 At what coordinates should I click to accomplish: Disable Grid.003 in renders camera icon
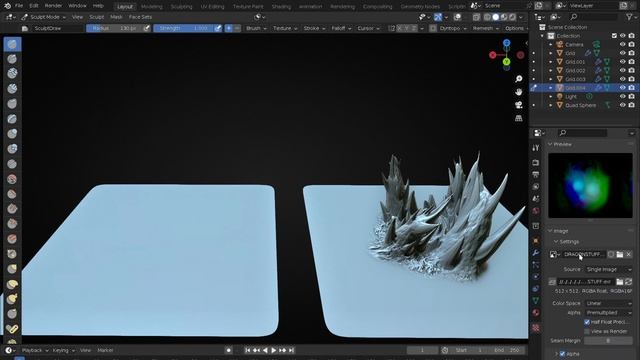click(631, 79)
